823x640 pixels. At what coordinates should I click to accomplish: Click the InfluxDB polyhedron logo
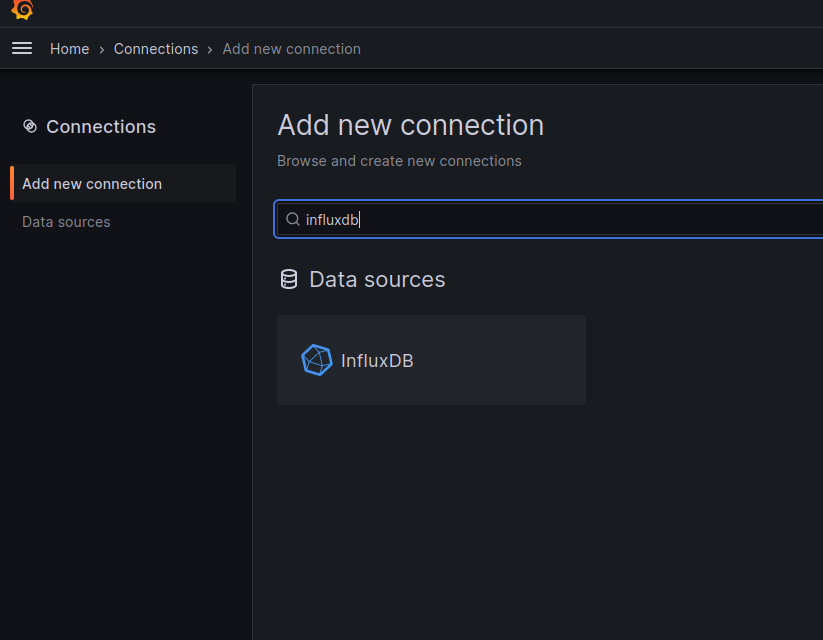pyautogui.click(x=316, y=360)
